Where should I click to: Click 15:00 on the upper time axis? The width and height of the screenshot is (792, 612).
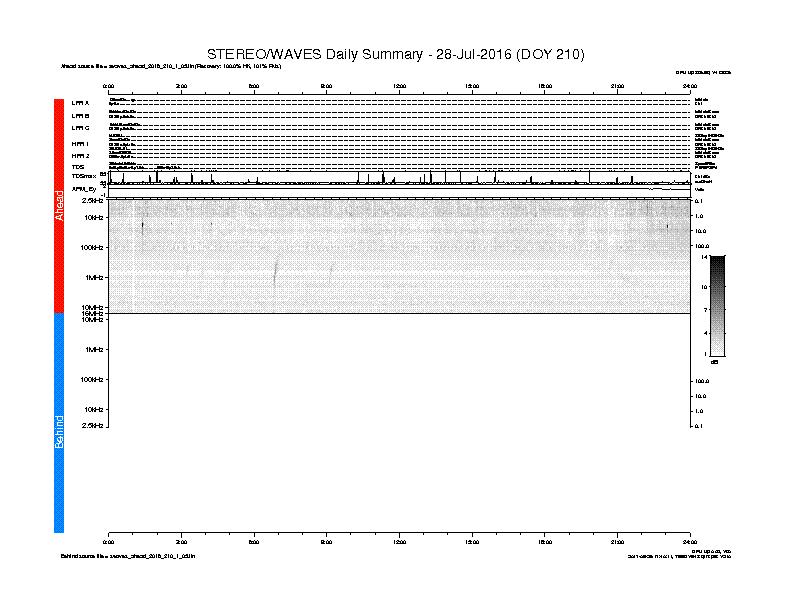point(472,86)
